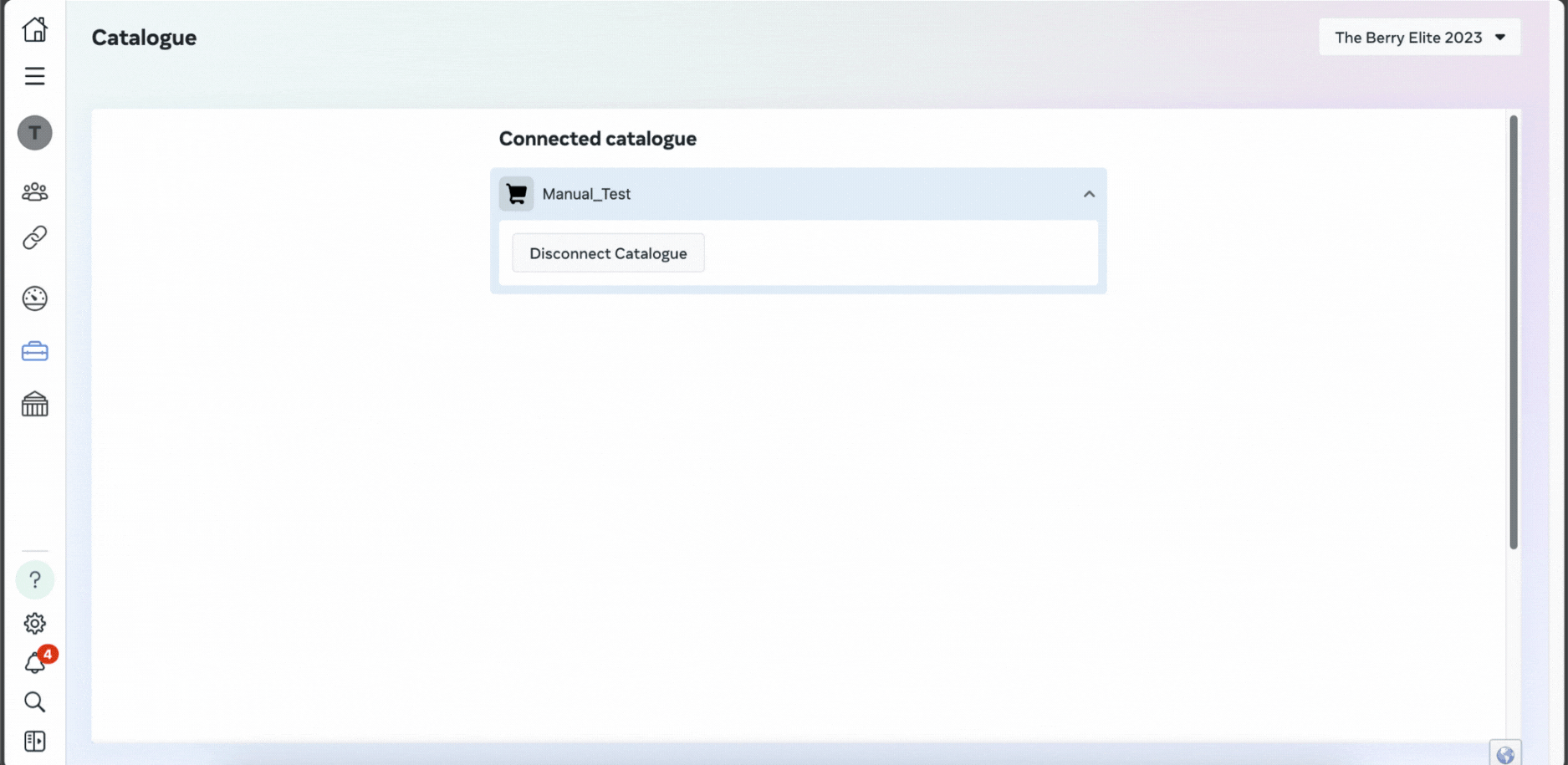Open the gauge dashboard icon
The image size is (1568, 765).
(34, 298)
